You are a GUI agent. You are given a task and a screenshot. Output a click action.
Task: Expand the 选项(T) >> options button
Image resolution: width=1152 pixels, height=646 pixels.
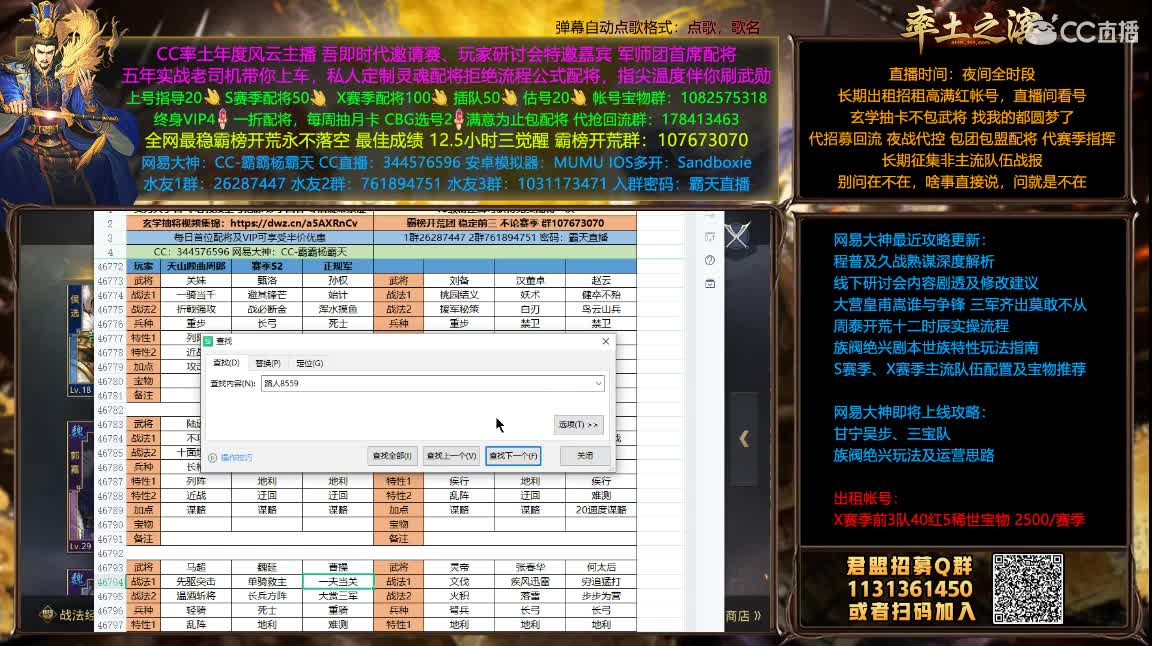click(x=578, y=424)
